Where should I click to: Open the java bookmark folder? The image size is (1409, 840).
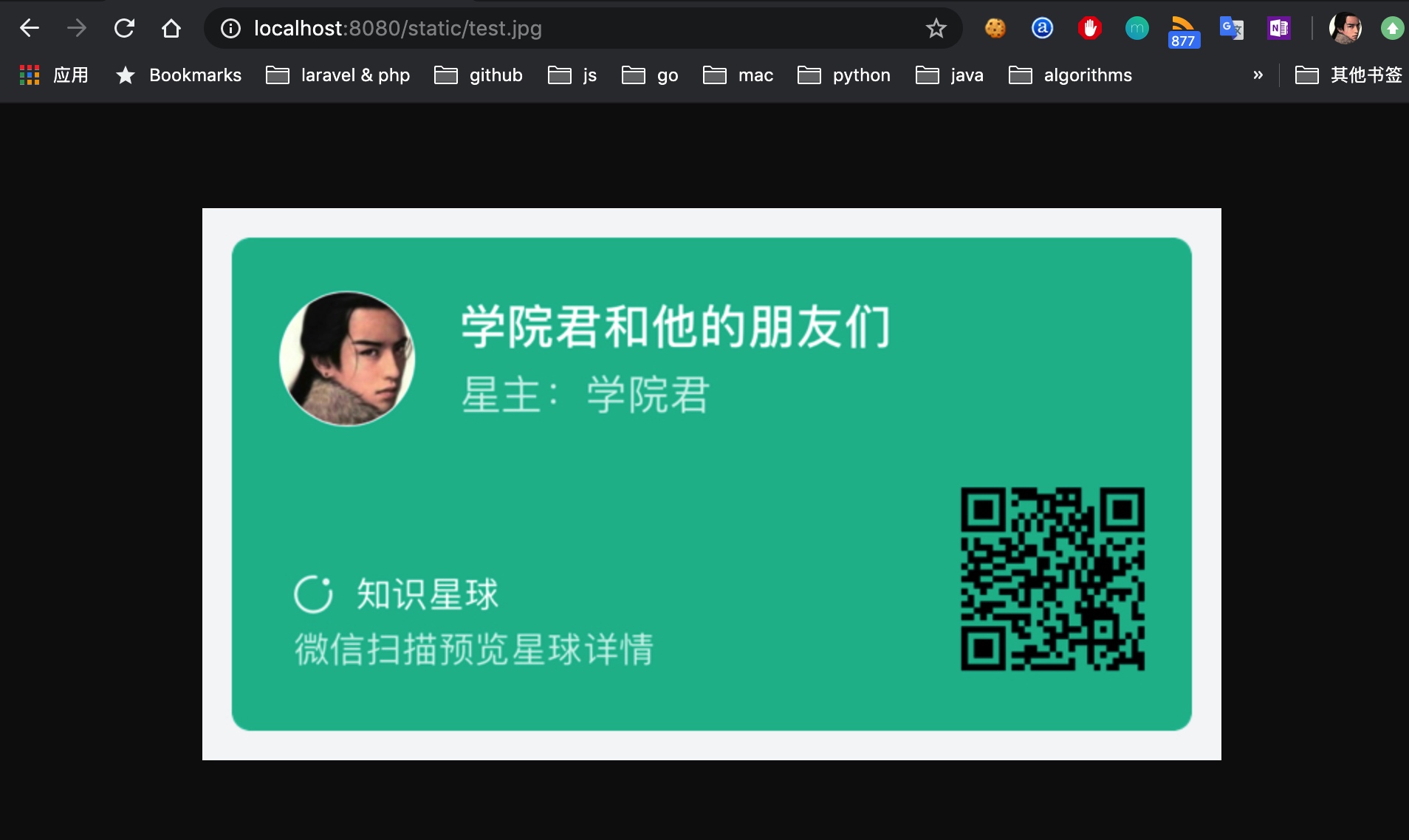click(949, 75)
